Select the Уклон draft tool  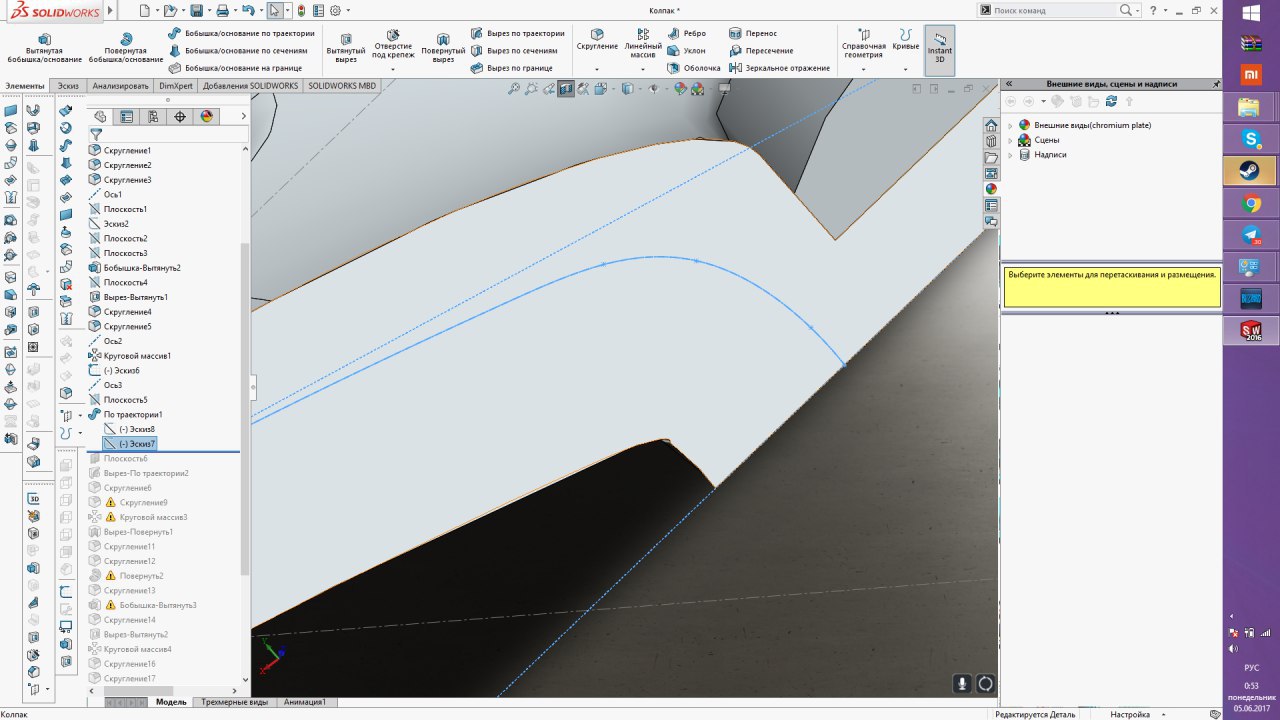(x=686, y=50)
